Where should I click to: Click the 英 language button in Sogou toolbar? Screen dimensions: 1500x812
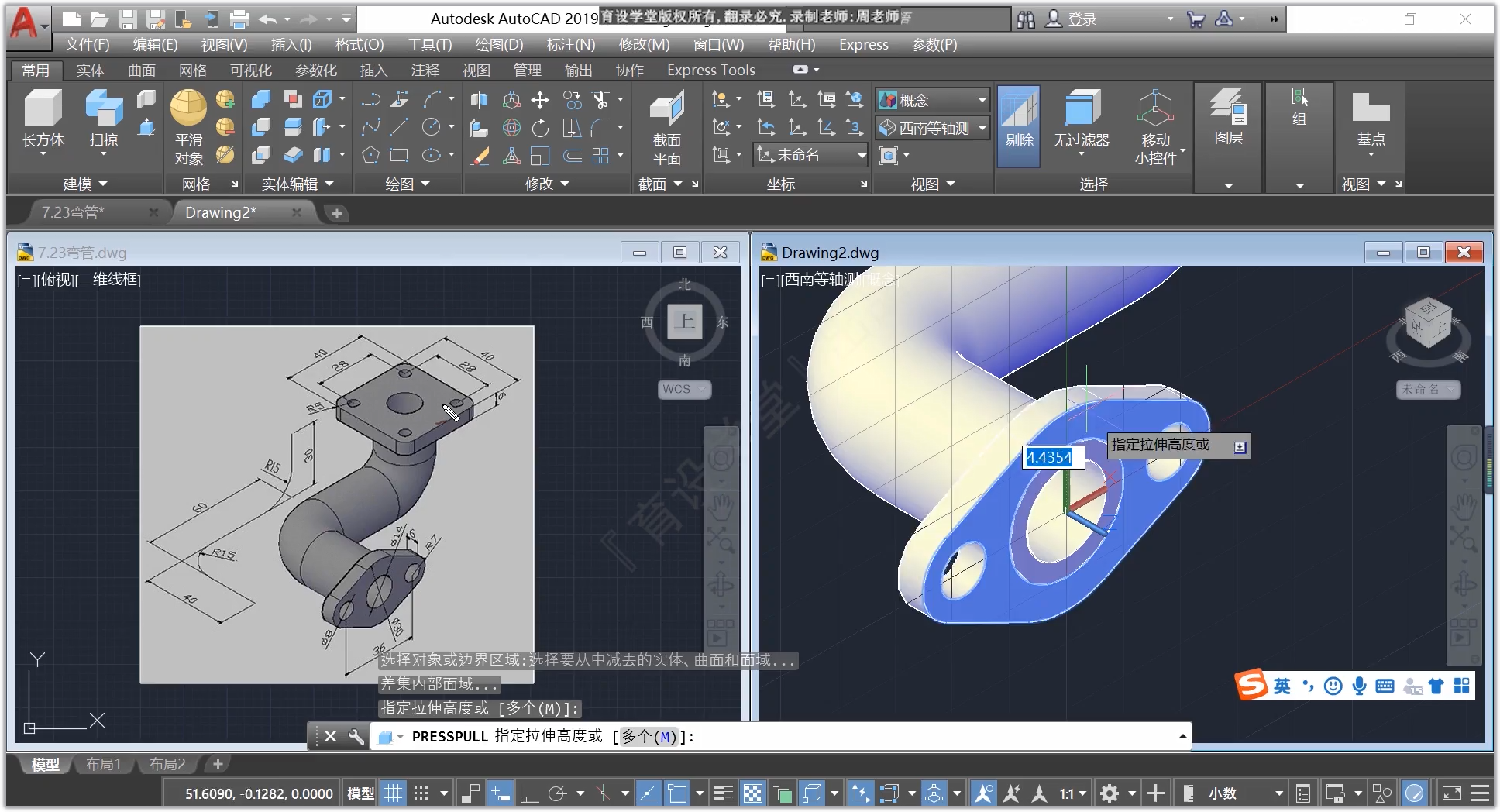[x=1282, y=686]
